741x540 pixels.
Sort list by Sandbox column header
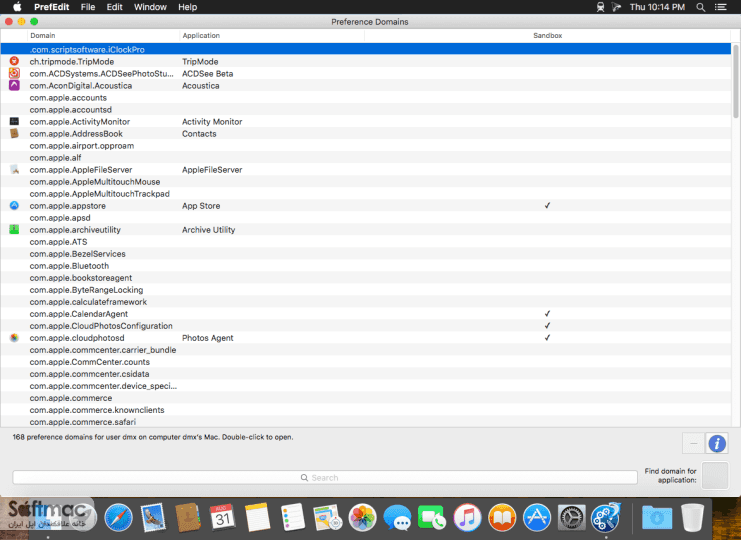(x=548, y=35)
